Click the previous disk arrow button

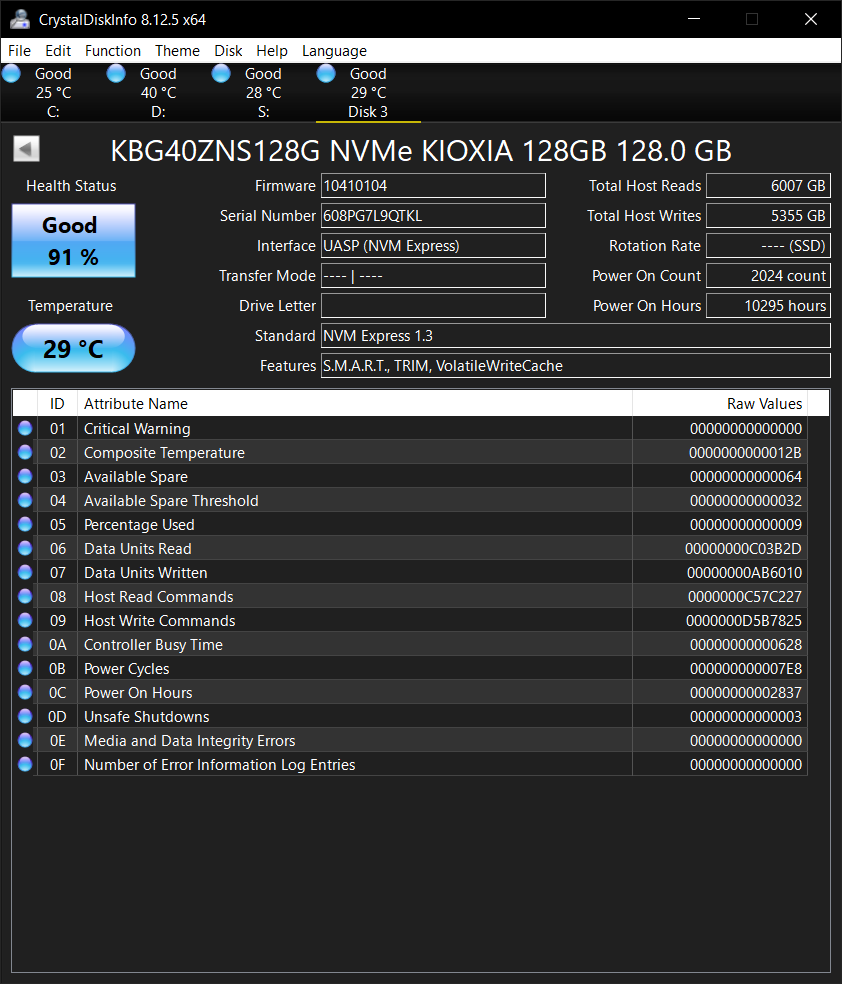[x=26, y=150]
